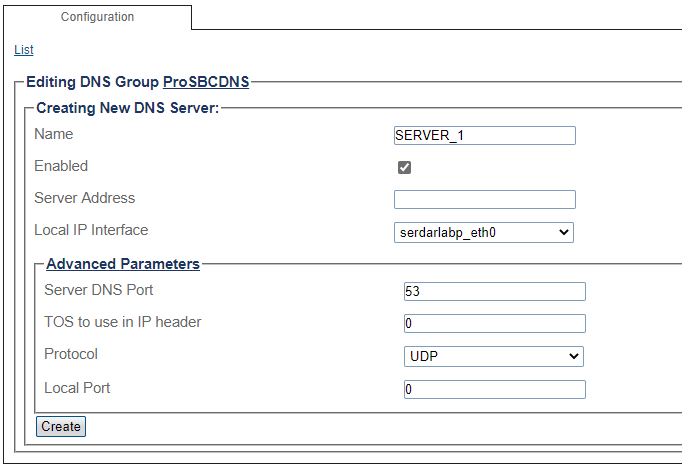Expand the Protocol UDP dropdown
The height and width of the screenshot is (470, 682).
point(493,356)
